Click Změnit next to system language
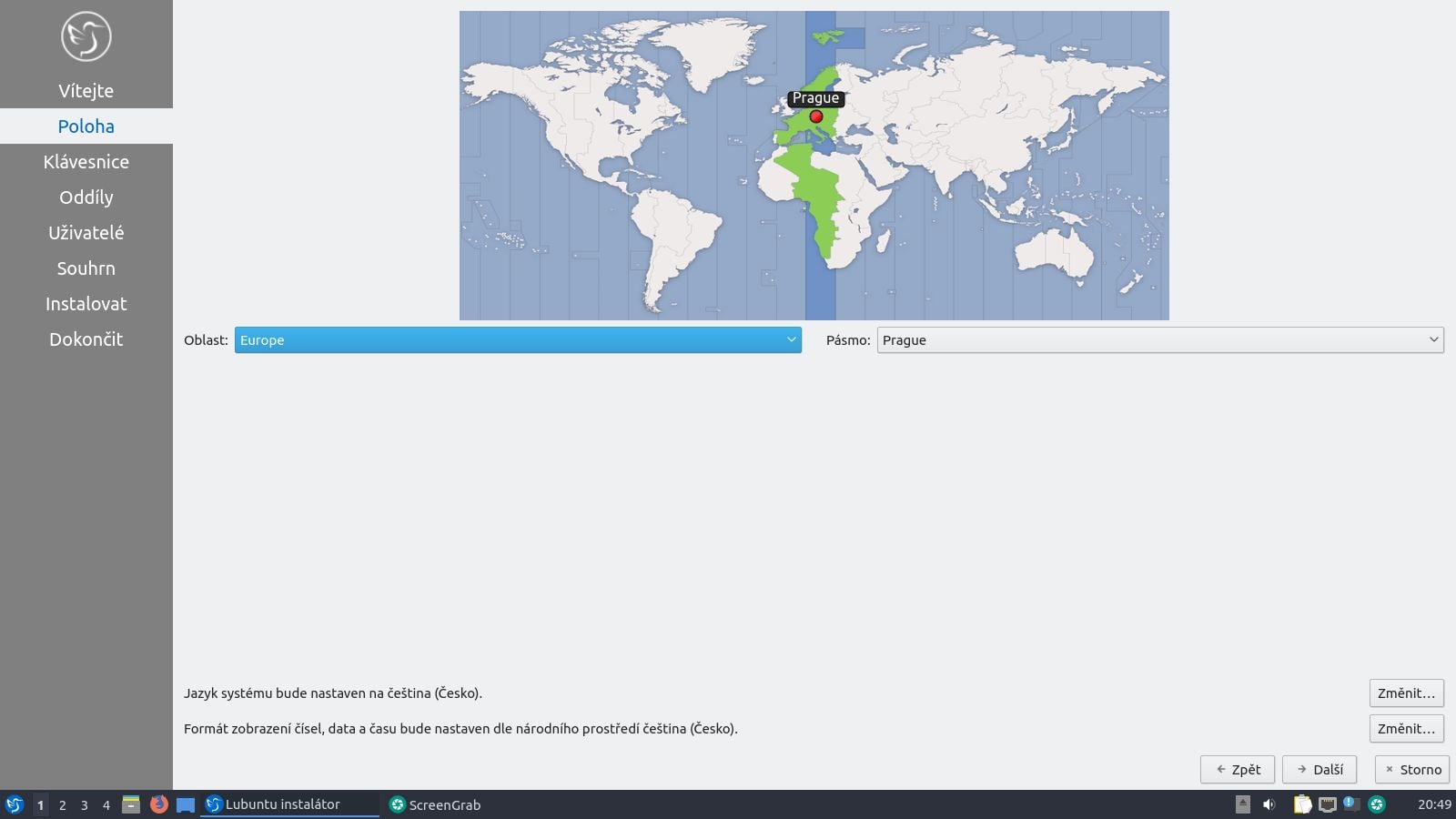Screen dimensions: 1456x819 [1407, 693]
